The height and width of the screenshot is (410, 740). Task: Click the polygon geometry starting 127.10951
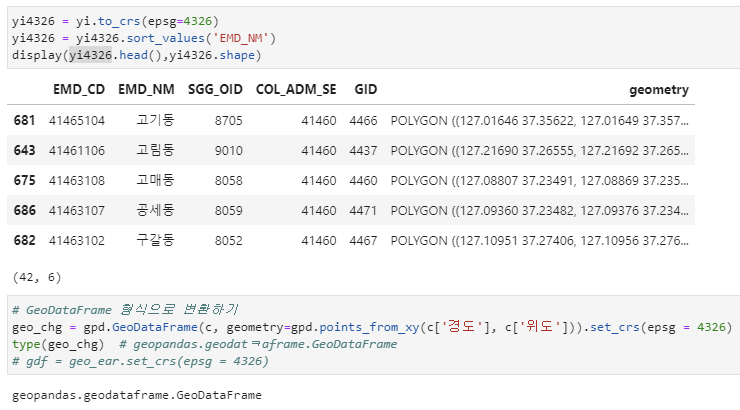[539, 241]
